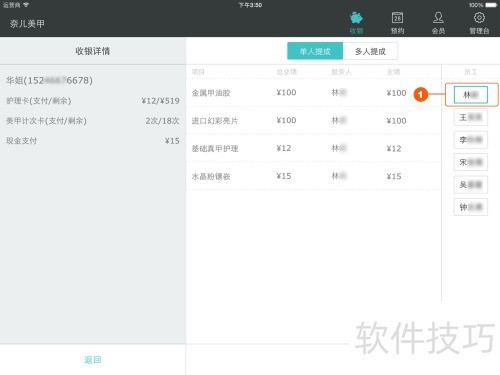Tap the 奈儿美甲 store title
500x375 pixels.
[x=27, y=24]
